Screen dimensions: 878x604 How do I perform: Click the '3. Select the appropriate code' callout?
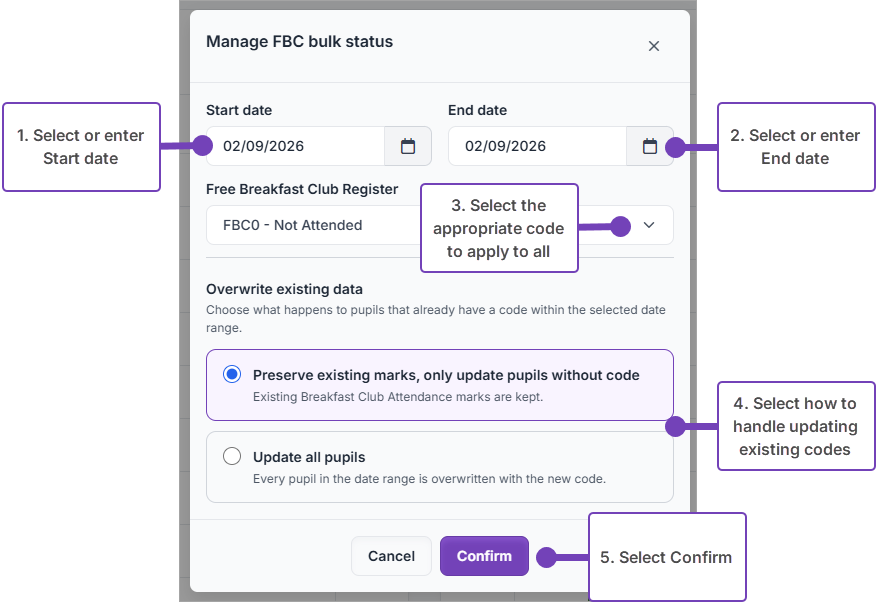(x=499, y=228)
